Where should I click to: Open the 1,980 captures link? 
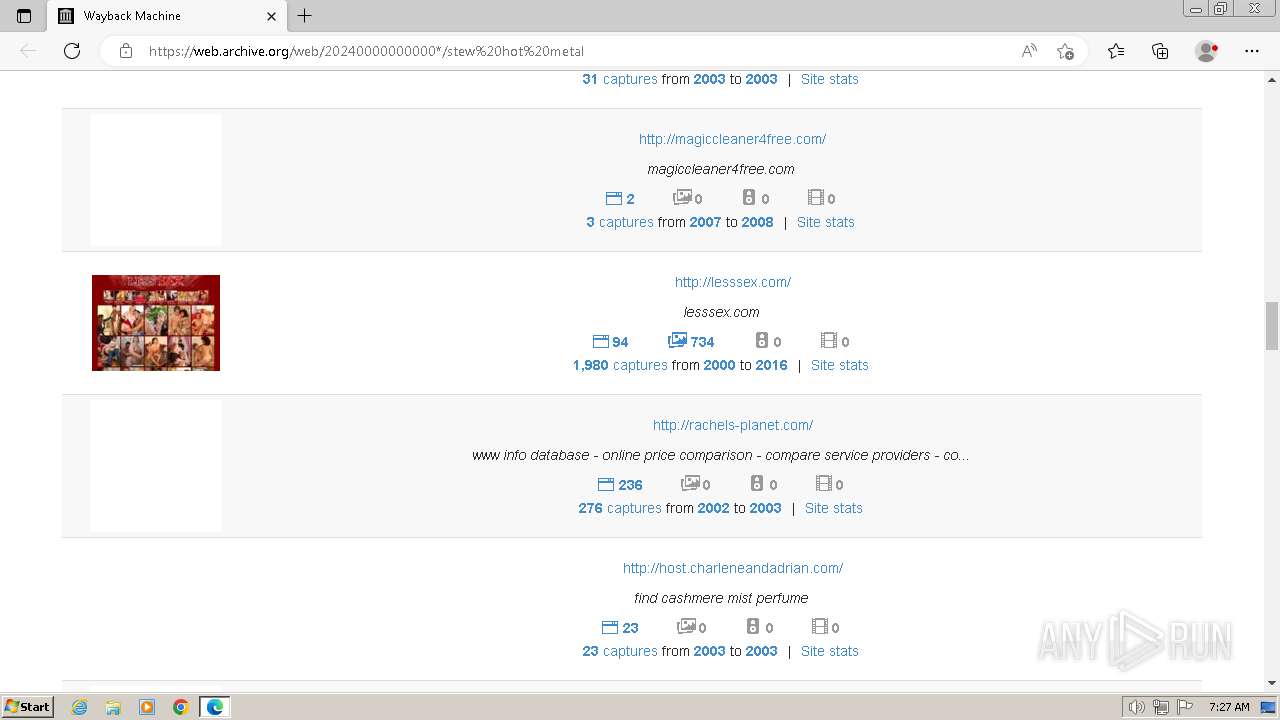(620, 365)
